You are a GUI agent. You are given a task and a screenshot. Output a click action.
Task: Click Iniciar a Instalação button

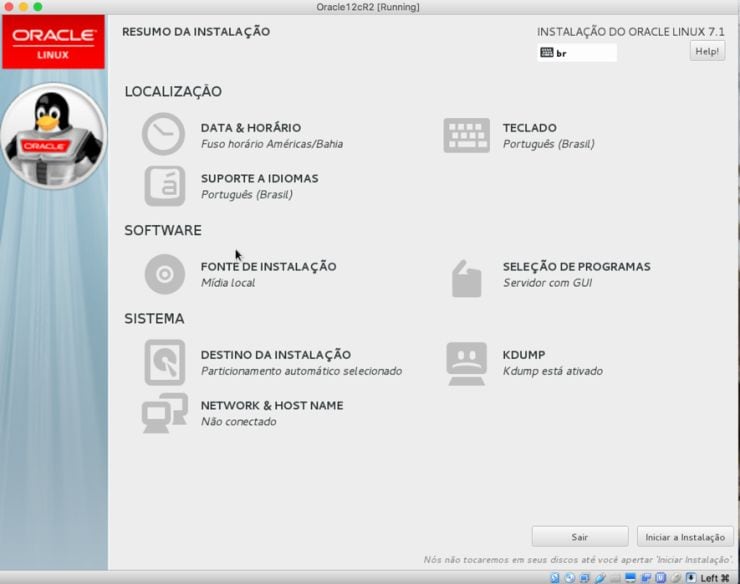click(685, 537)
